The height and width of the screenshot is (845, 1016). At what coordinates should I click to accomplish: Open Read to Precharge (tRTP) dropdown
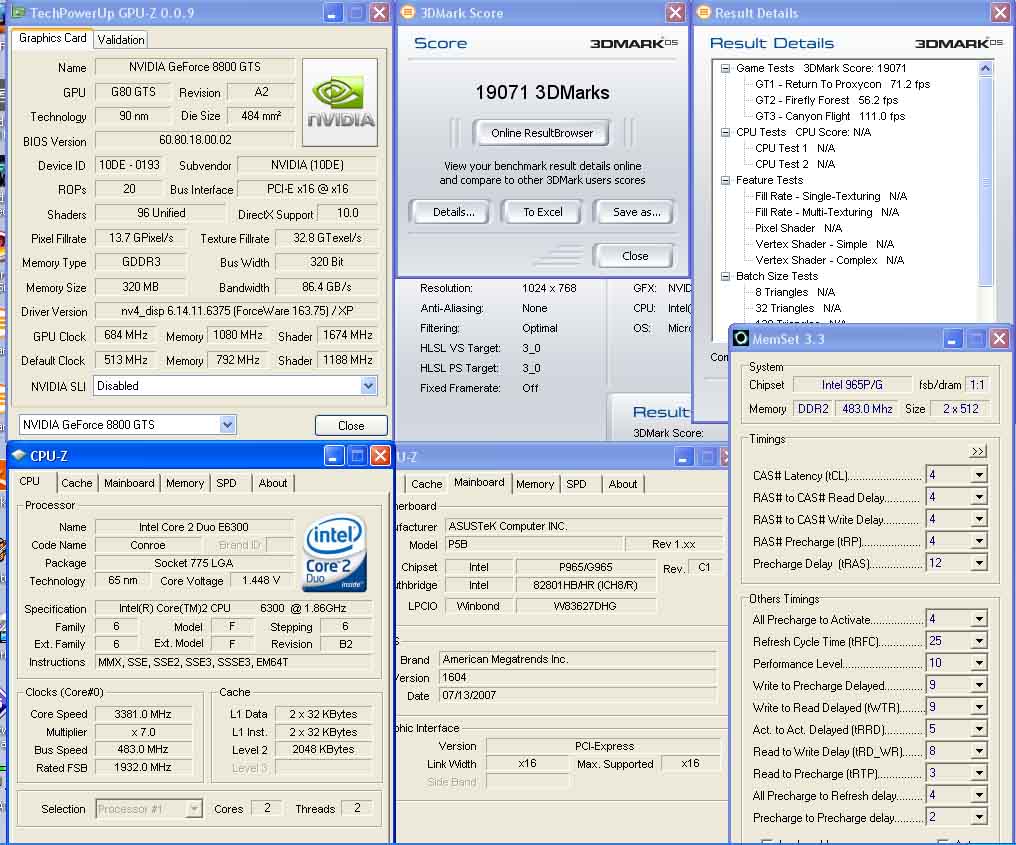[979, 773]
